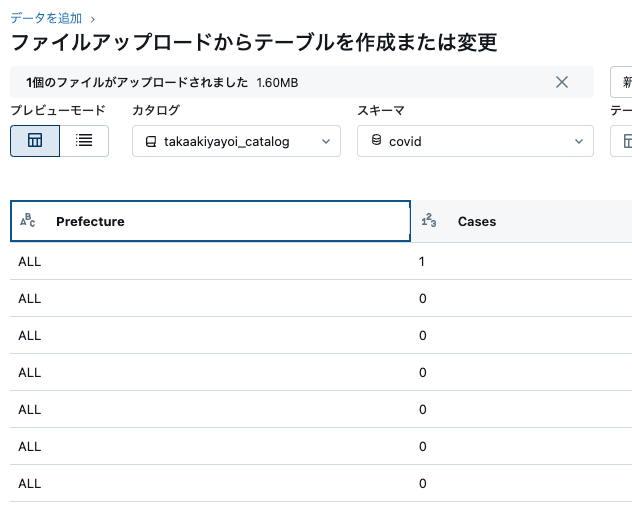Click the 1.60MB file size text
The height and width of the screenshot is (510, 632).
pyautogui.click(x=277, y=83)
